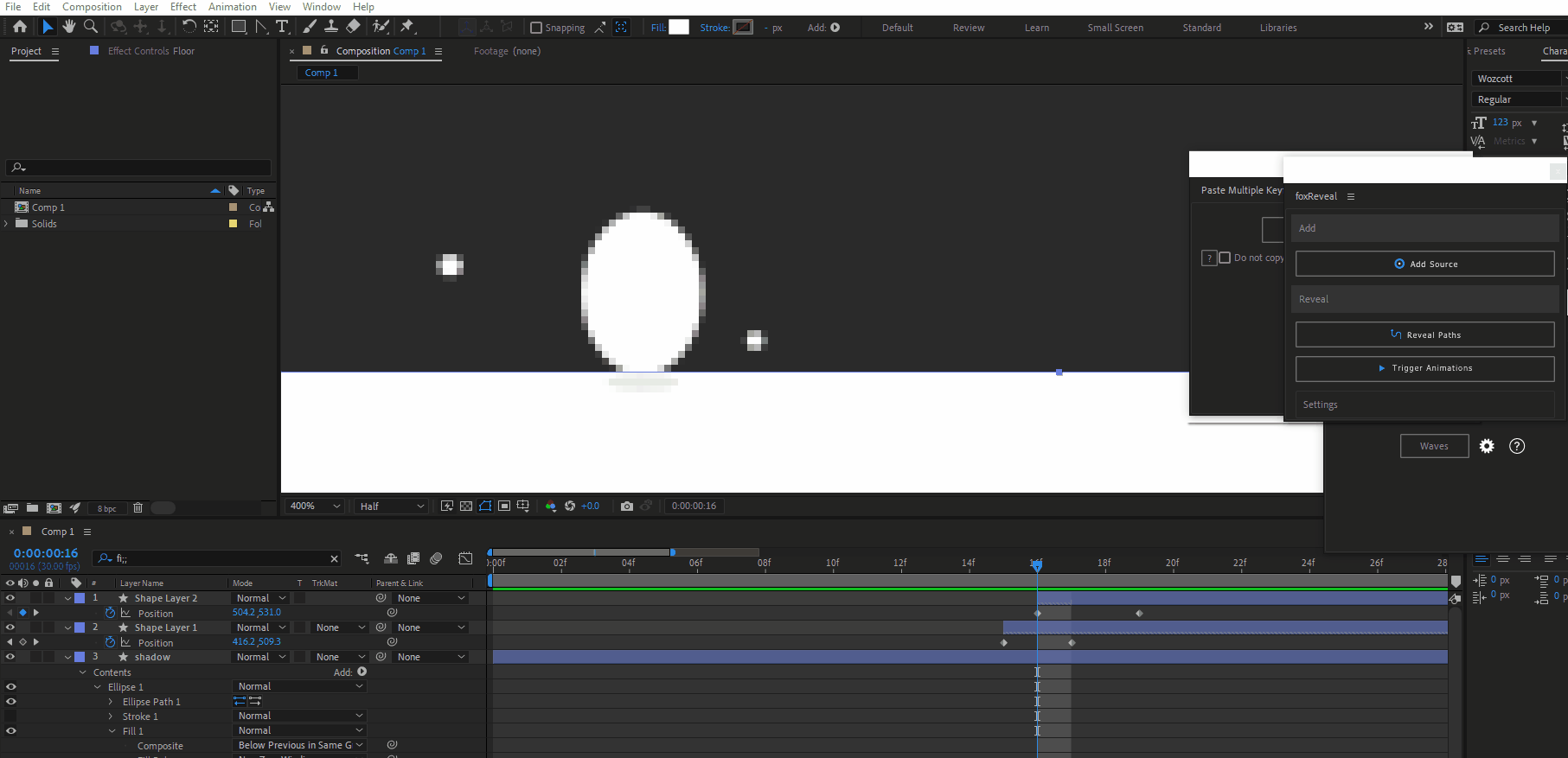Hide Shape Layer 1 with eye toggle
The image size is (1568, 758).
click(x=10, y=627)
